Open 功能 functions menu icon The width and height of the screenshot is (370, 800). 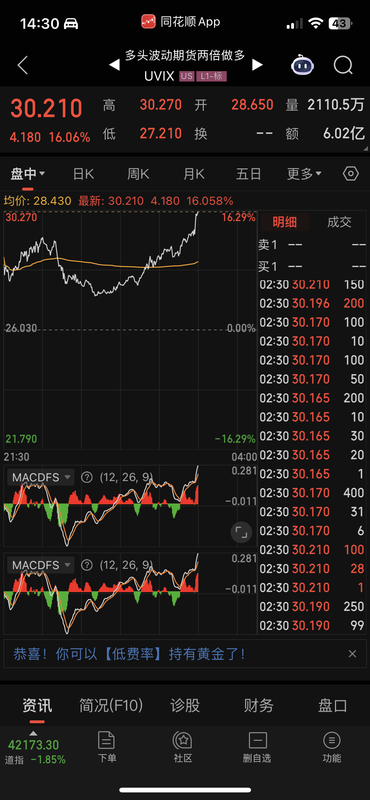coord(332,747)
